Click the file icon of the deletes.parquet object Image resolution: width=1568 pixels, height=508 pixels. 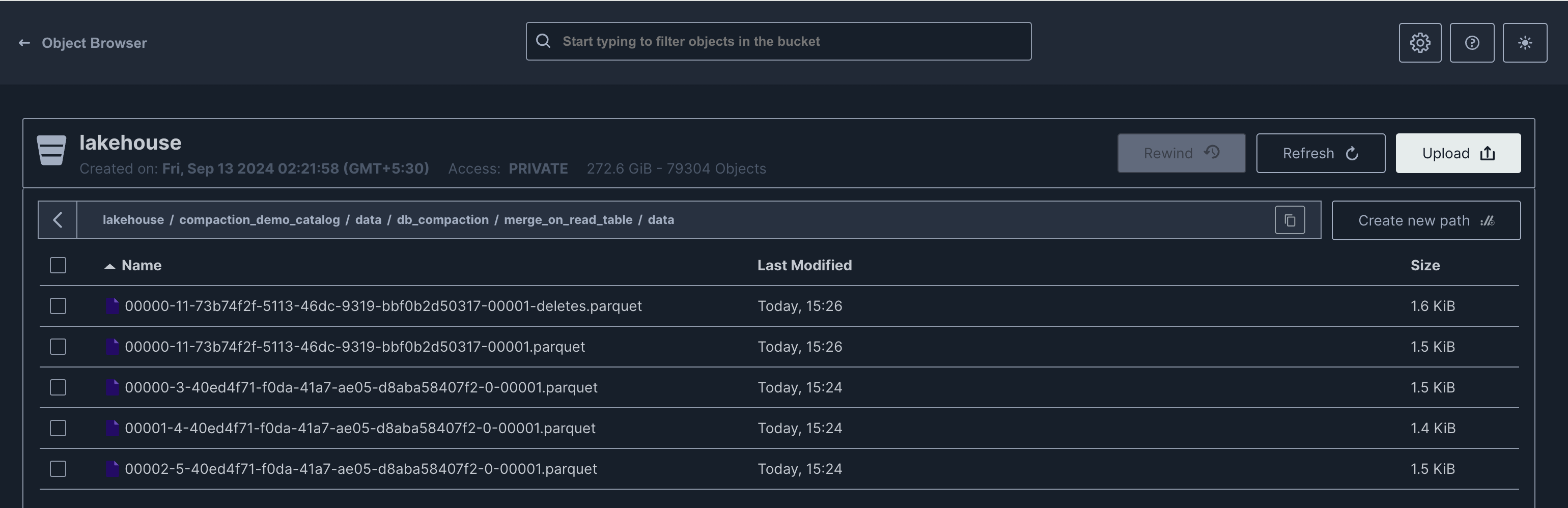[112, 306]
